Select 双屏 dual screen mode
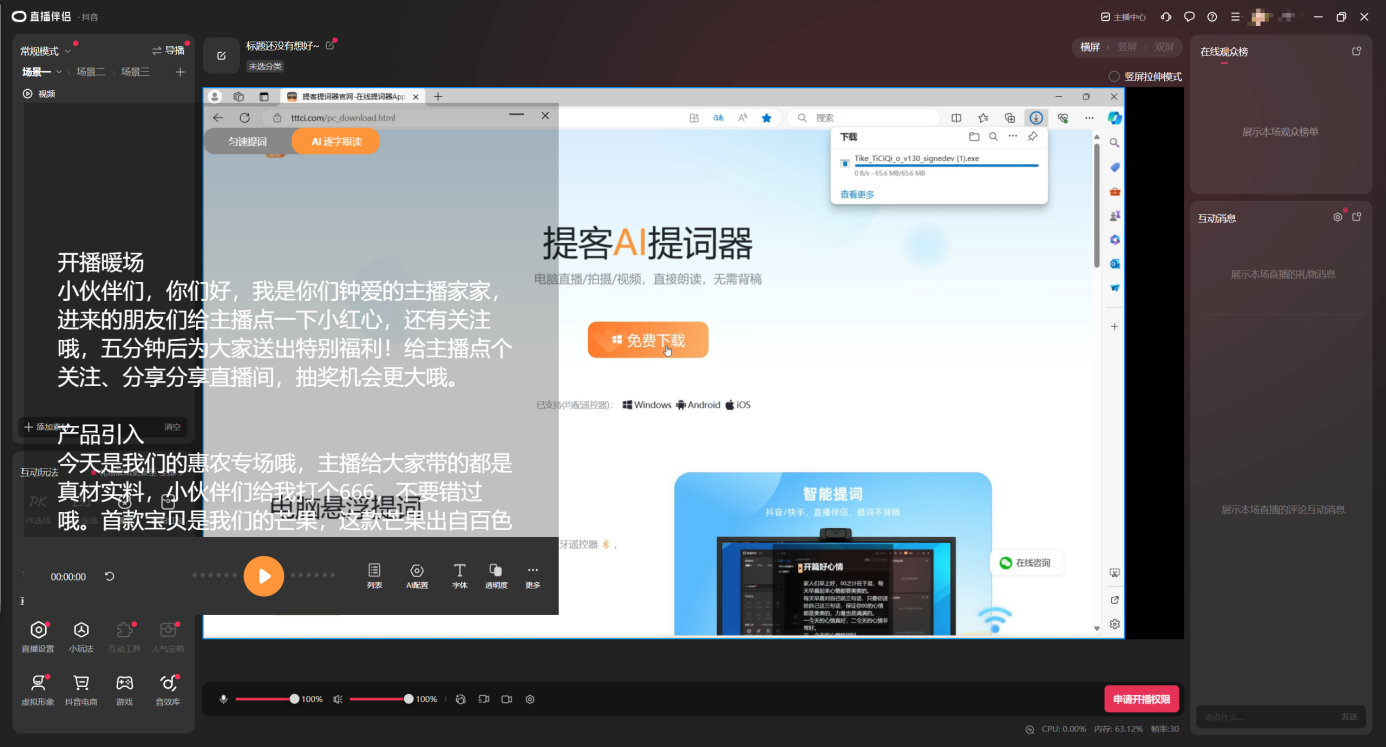 tap(1164, 47)
